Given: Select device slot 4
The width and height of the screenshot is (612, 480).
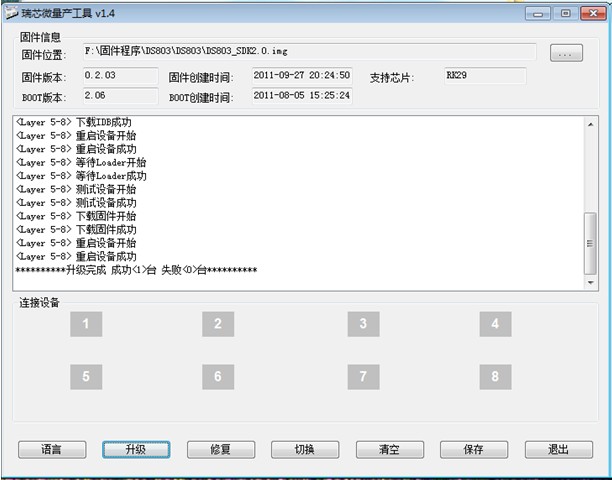Looking at the screenshot, I should tap(495, 324).
